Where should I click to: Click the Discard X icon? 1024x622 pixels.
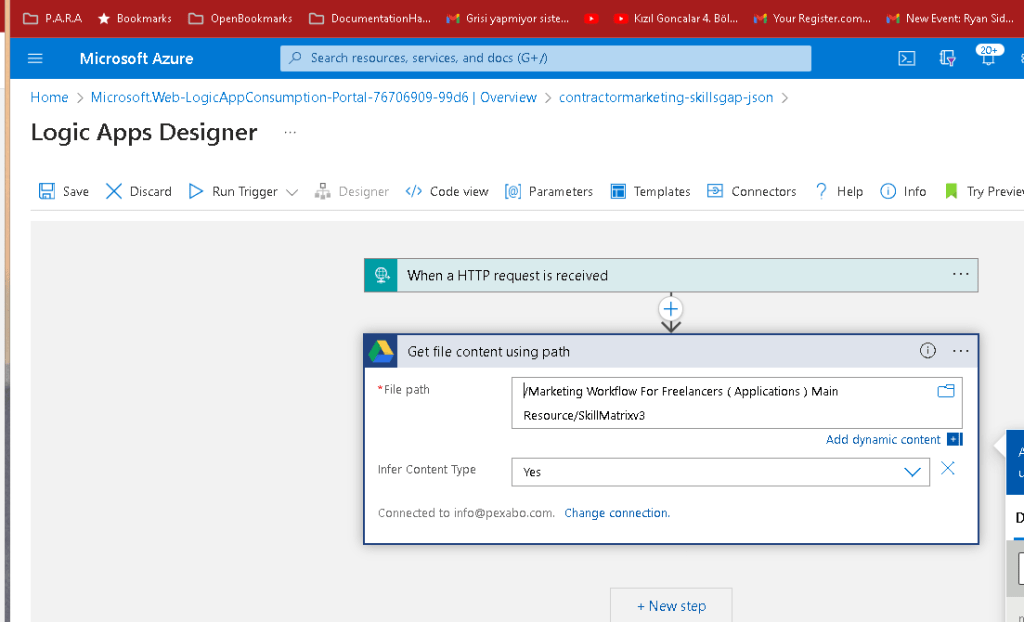[114, 191]
